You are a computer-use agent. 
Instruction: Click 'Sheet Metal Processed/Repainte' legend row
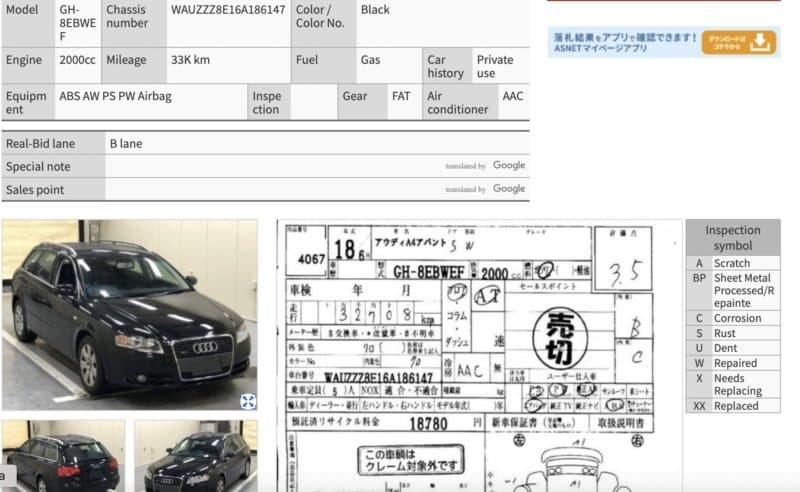click(733, 290)
